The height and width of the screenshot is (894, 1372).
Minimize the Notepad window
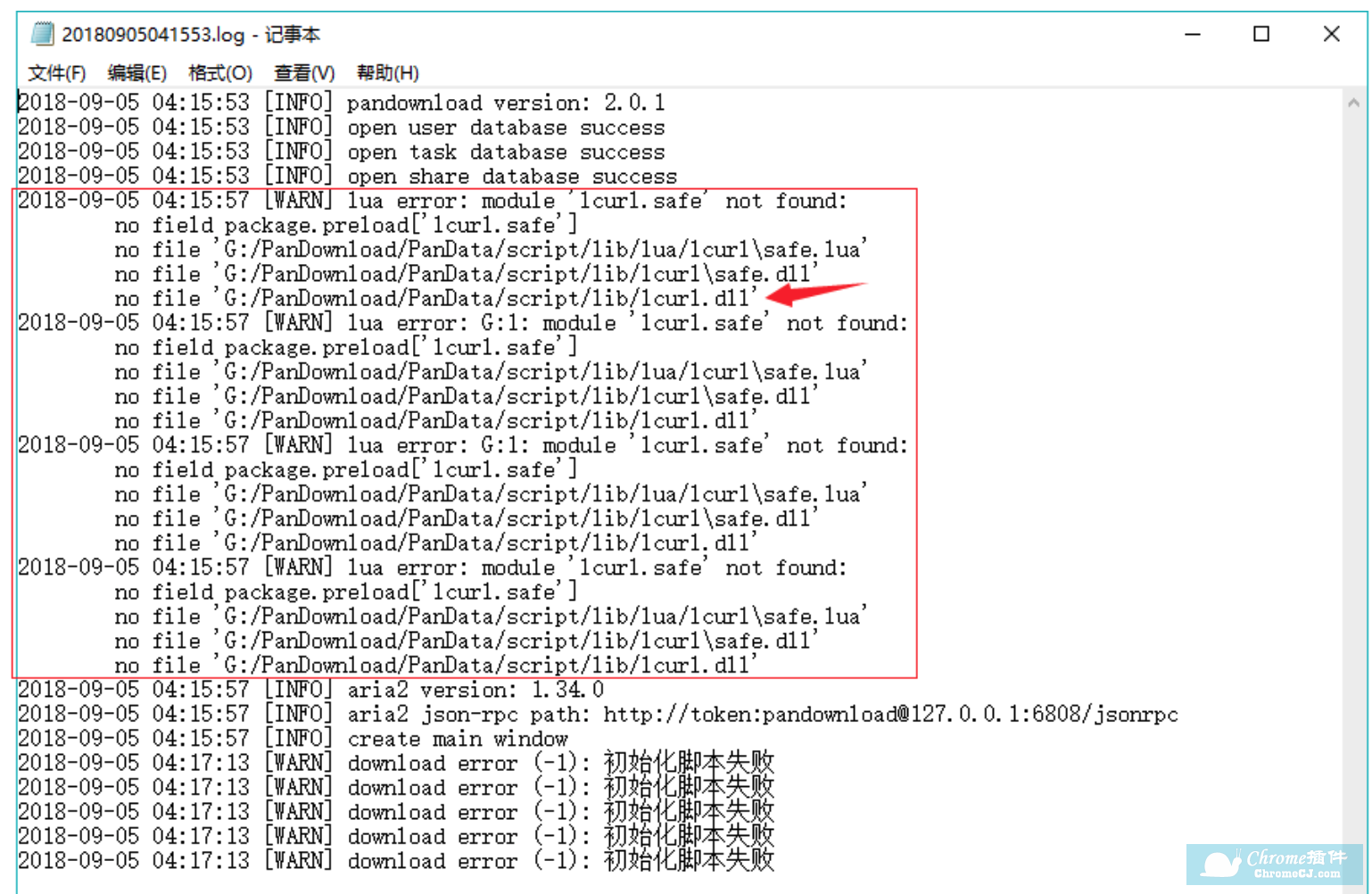click(1193, 34)
